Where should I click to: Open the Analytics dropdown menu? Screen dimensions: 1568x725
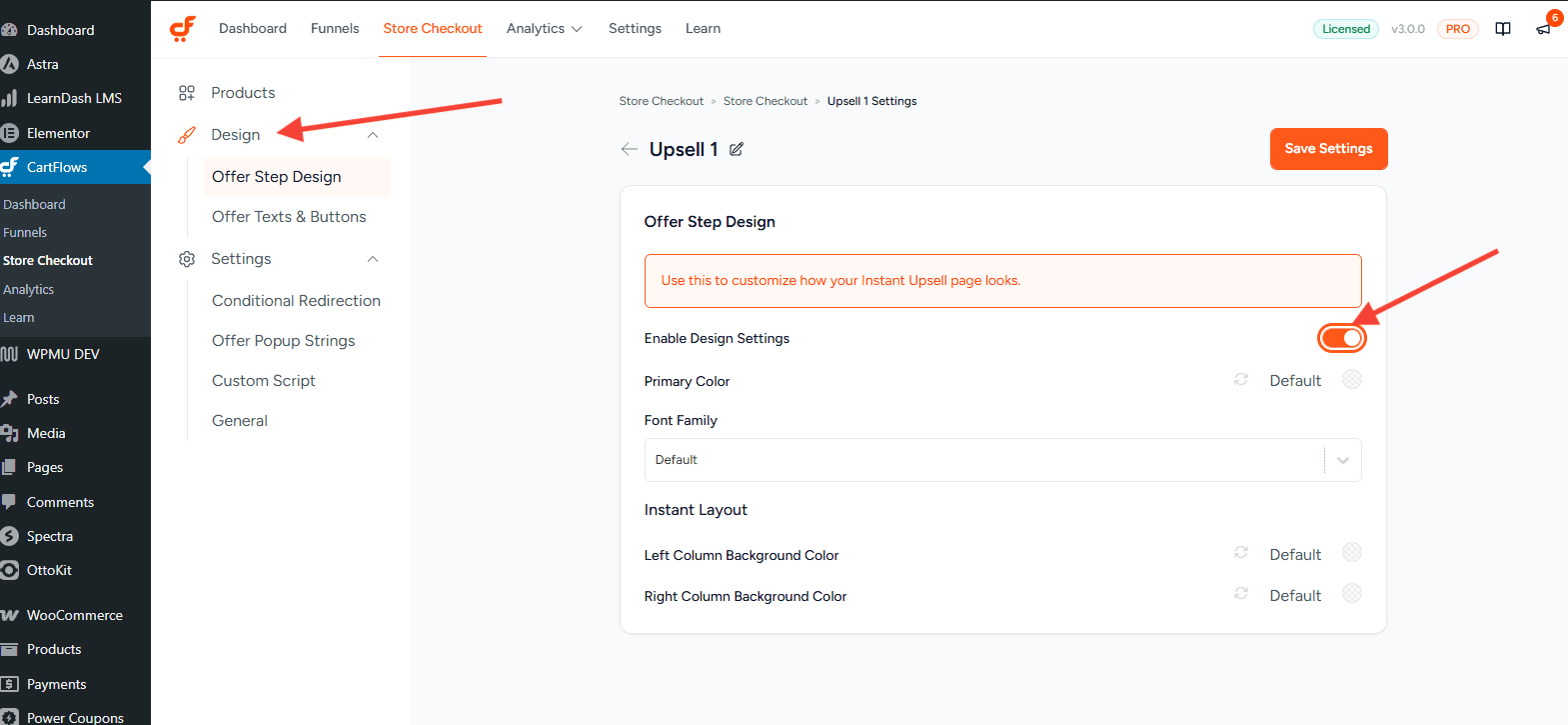pyautogui.click(x=545, y=28)
